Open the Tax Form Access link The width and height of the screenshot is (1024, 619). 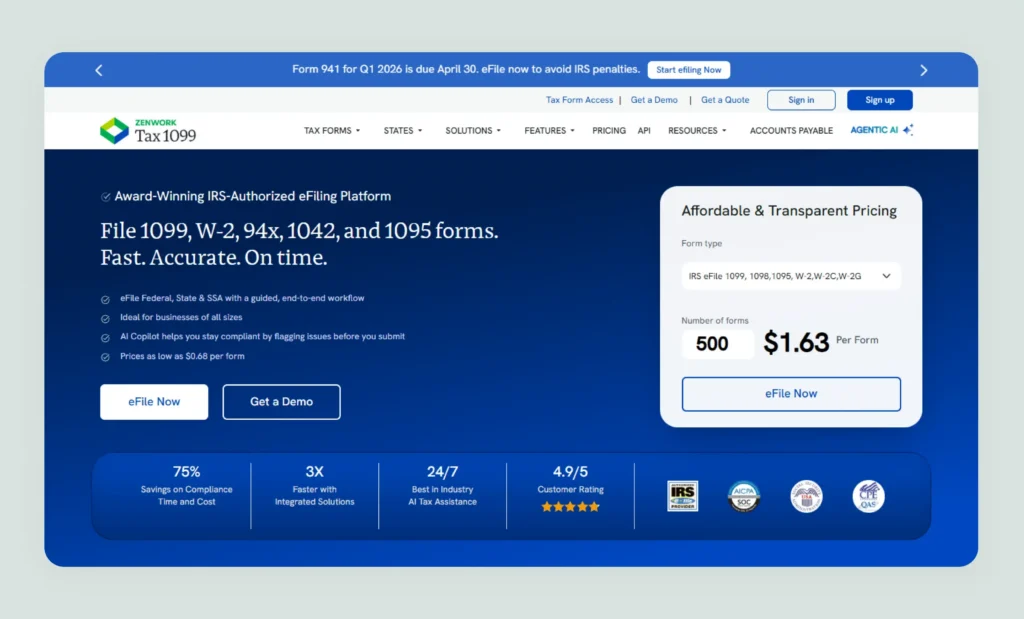coord(579,100)
